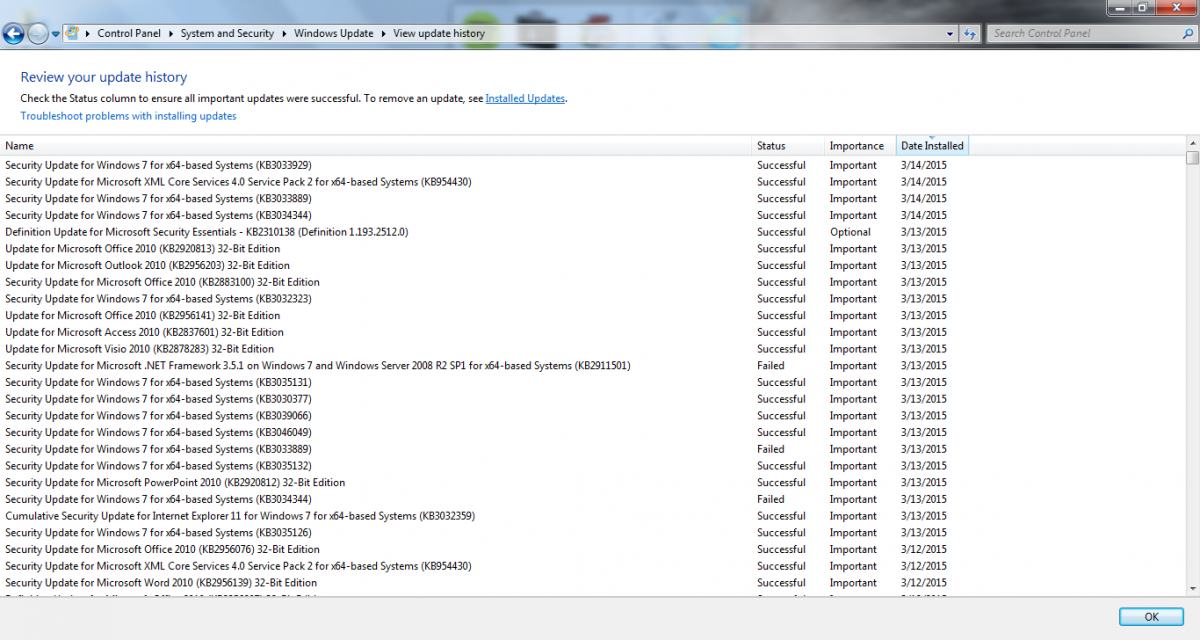Sort by Date Installed column header
The height and width of the screenshot is (640, 1200).
coord(932,146)
